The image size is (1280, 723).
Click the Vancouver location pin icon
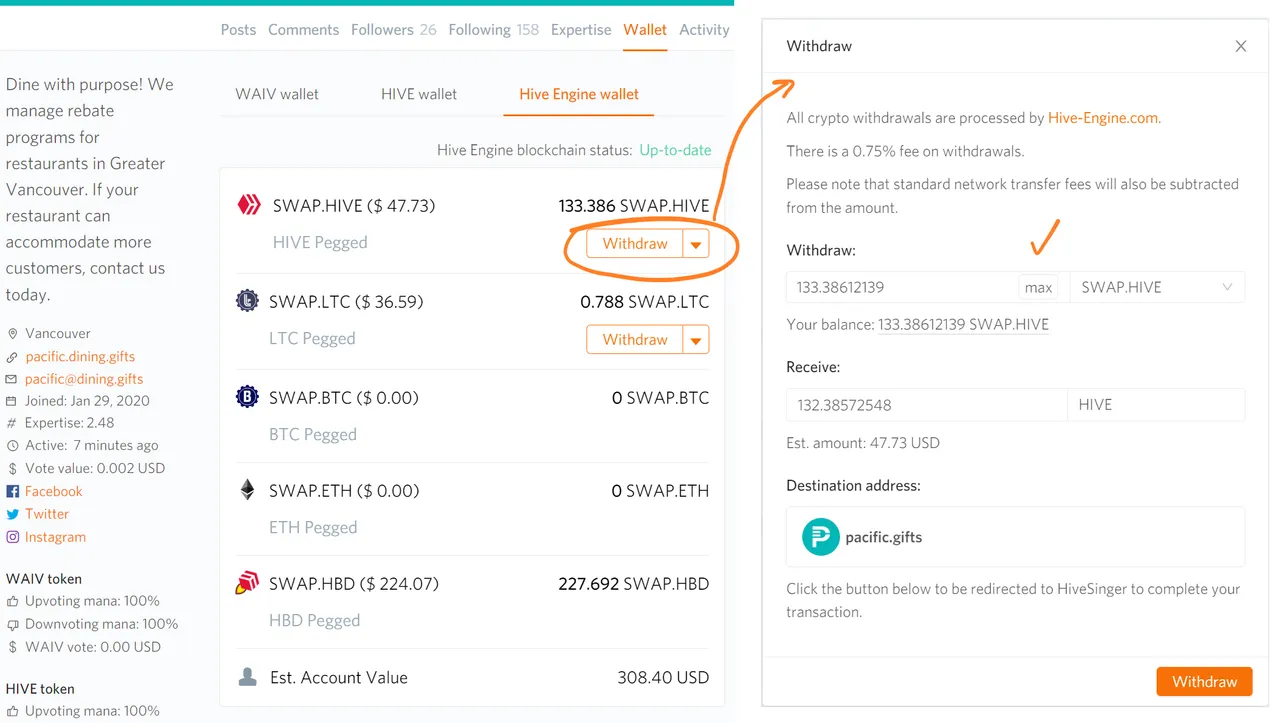[13, 333]
